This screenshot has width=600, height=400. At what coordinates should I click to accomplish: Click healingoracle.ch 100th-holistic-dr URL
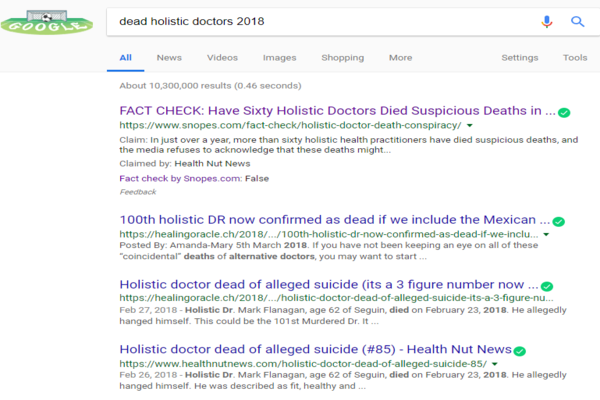click(329, 234)
